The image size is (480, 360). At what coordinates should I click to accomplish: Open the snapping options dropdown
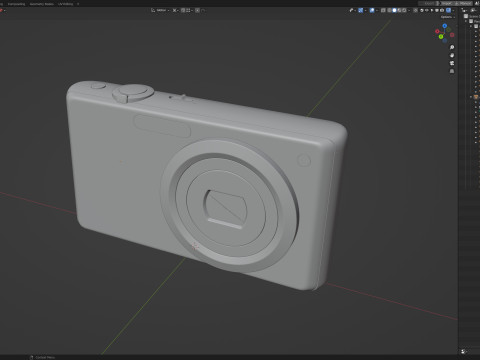coord(189,10)
